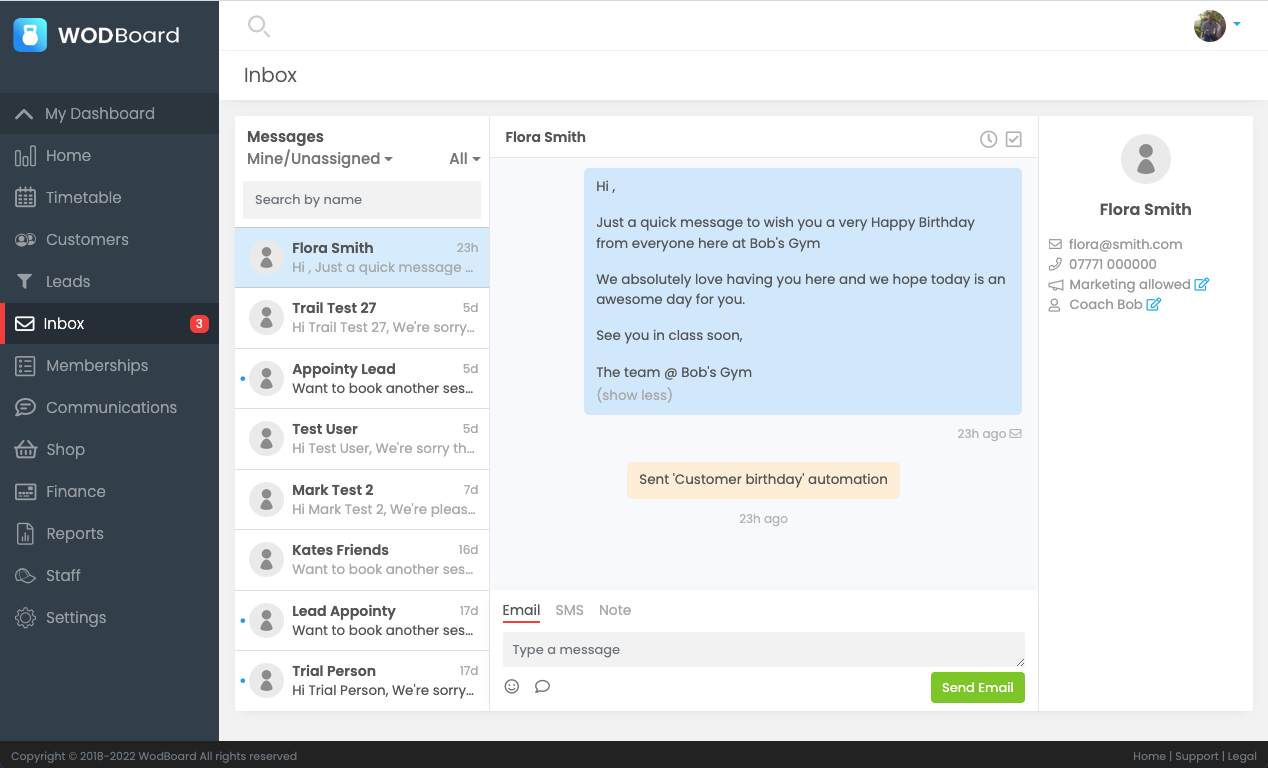Image resolution: width=1268 pixels, height=768 pixels.
Task: Collapse the birthday message via show less
Action: click(x=634, y=395)
